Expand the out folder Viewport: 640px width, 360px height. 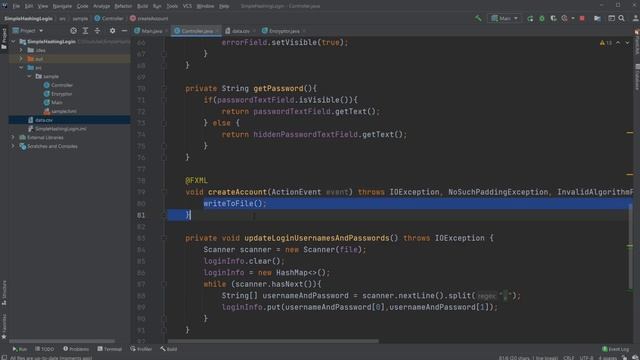21,59
